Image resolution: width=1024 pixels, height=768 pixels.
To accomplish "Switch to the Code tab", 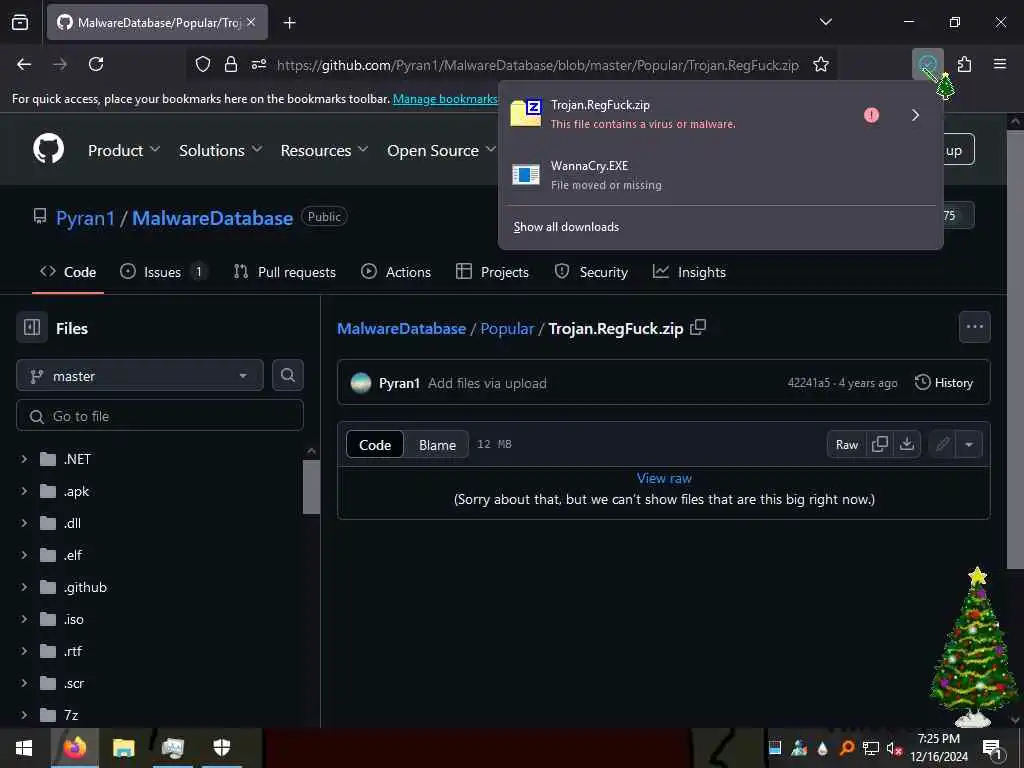I will [68, 272].
